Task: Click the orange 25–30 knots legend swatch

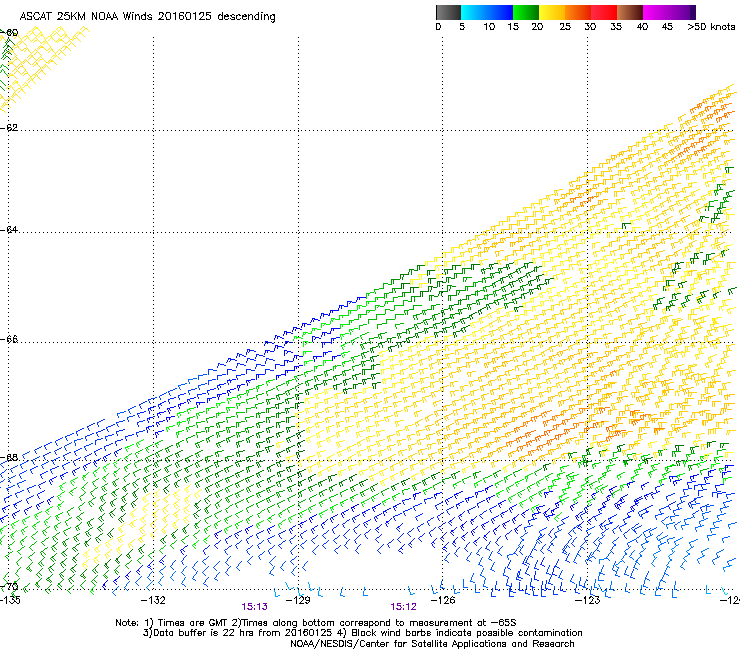Action: (x=578, y=12)
